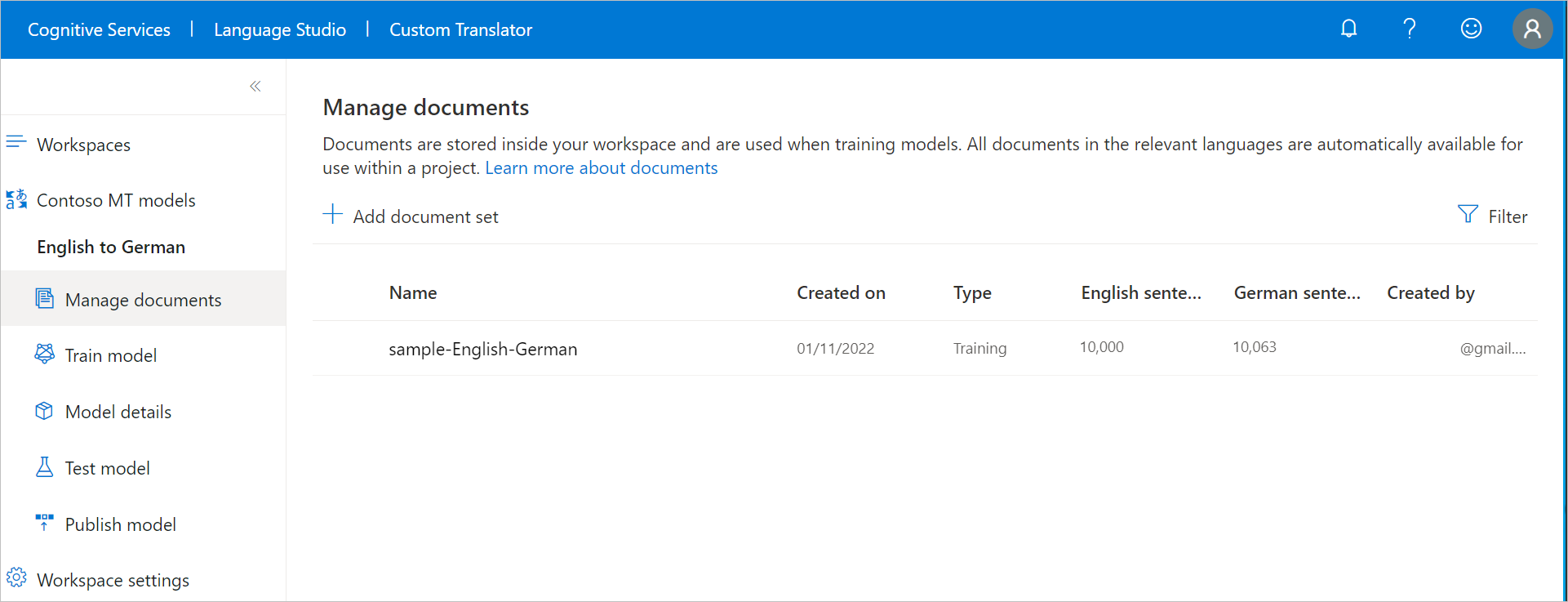Click the Publish model icon
1568x602 pixels.
[x=44, y=523]
